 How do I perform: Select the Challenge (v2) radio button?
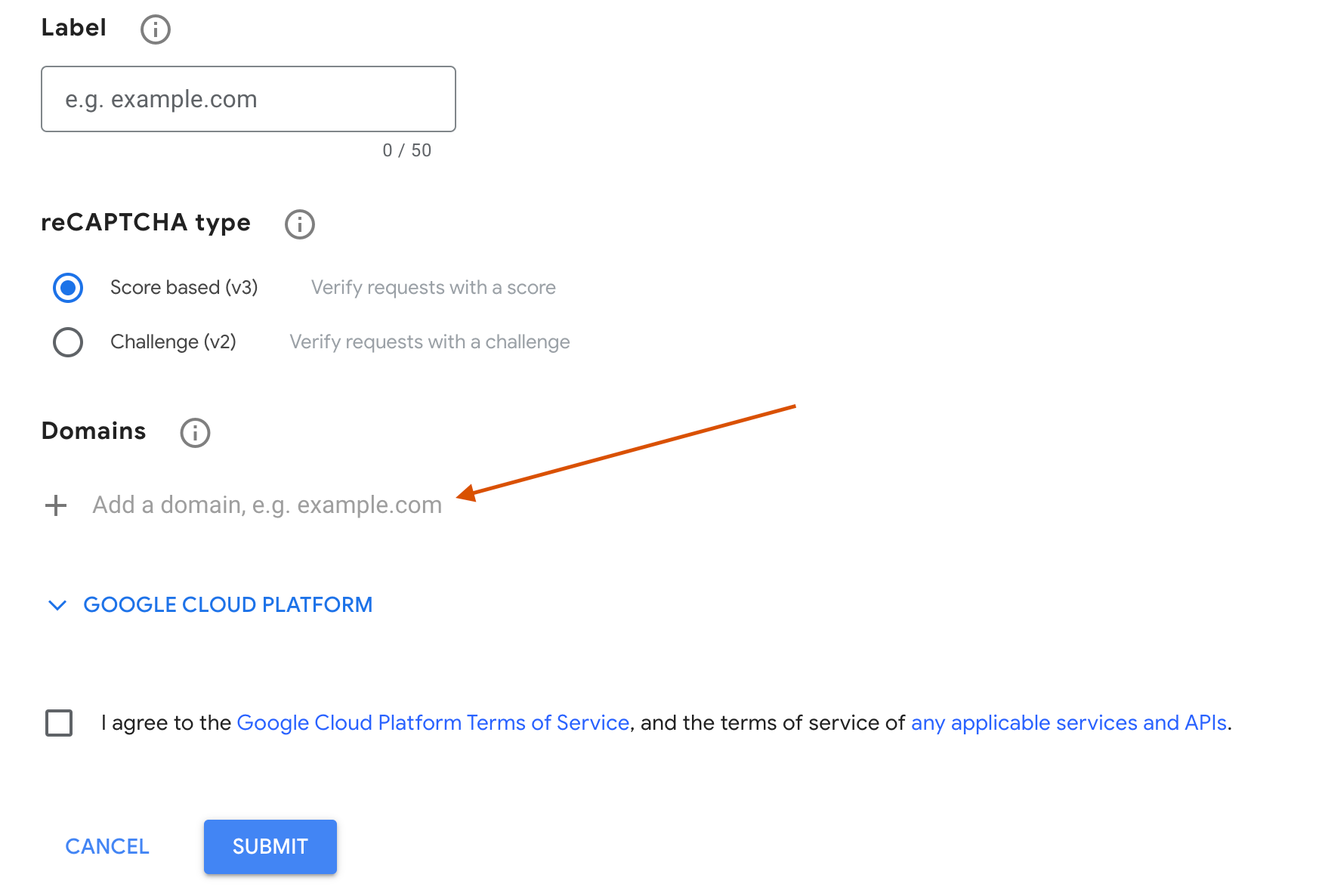(68, 341)
